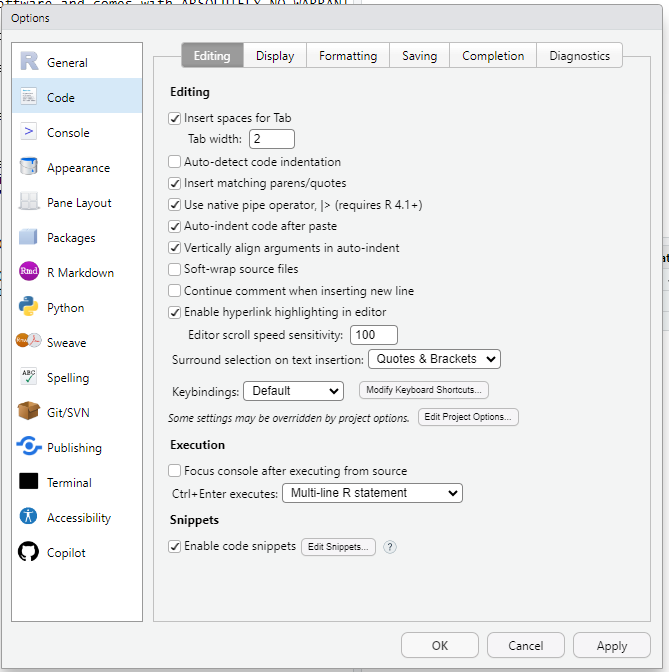The height and width of the screenshot is (672, 669).
Task: Open the Accessibility settings icon
Action: [x=29, y=517]
